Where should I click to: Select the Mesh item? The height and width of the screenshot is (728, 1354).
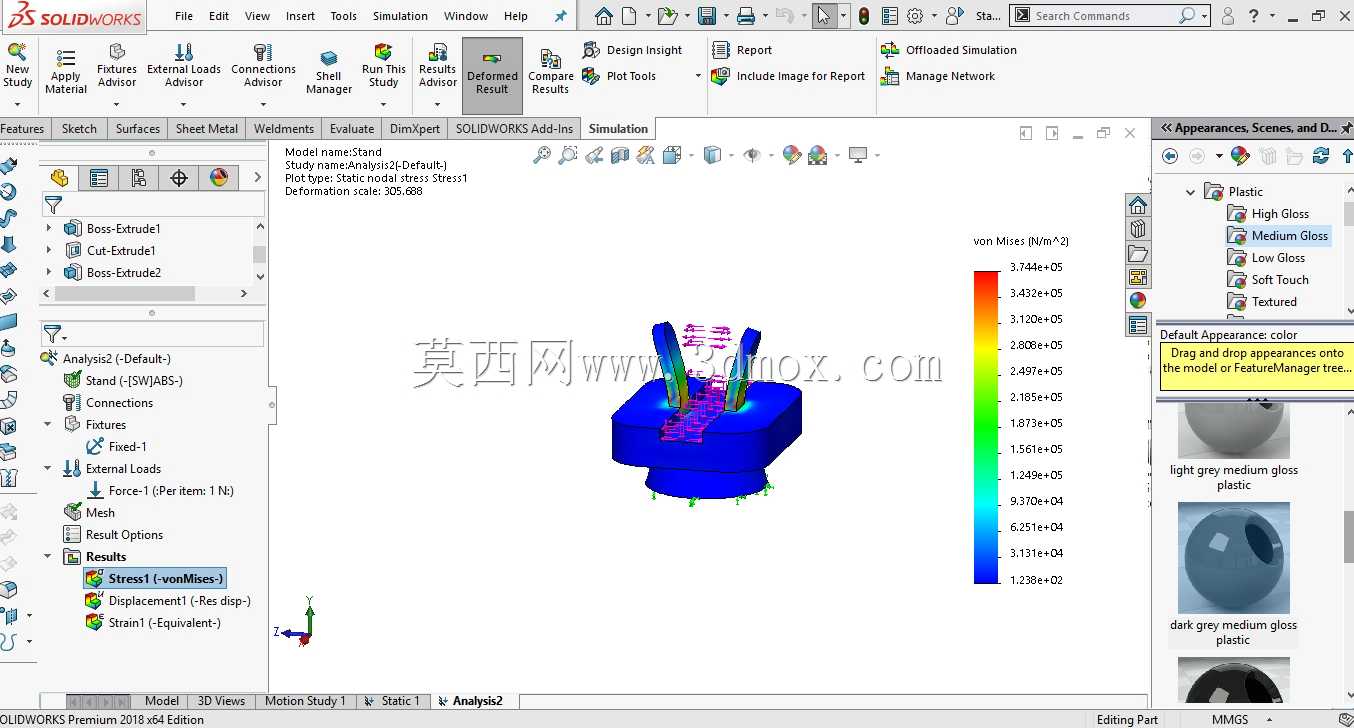point(89,512)
